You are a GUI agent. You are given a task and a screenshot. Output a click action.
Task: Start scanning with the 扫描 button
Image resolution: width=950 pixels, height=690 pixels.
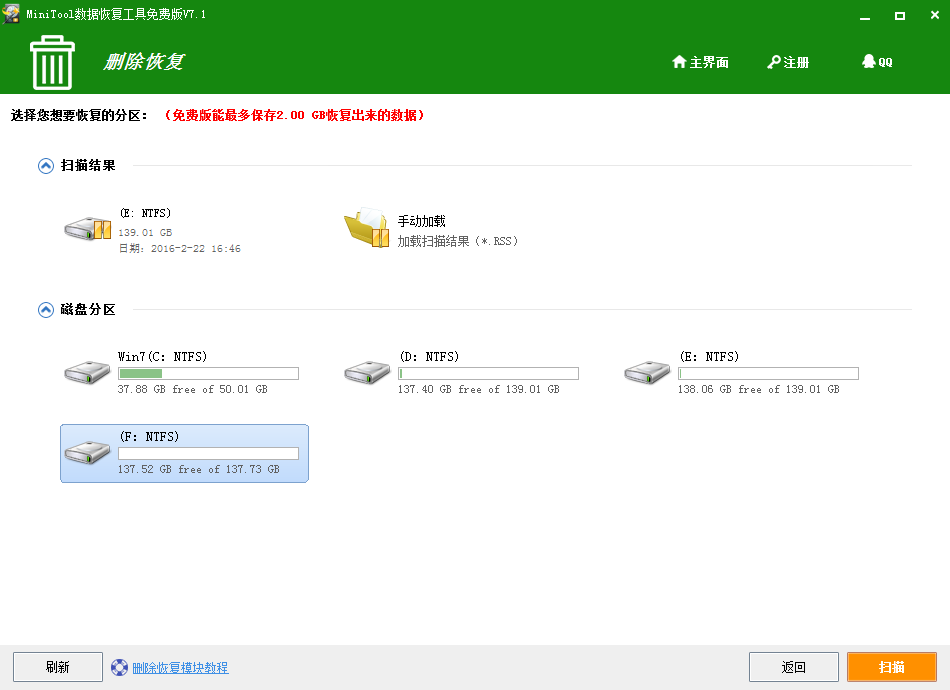coord(892,667)
